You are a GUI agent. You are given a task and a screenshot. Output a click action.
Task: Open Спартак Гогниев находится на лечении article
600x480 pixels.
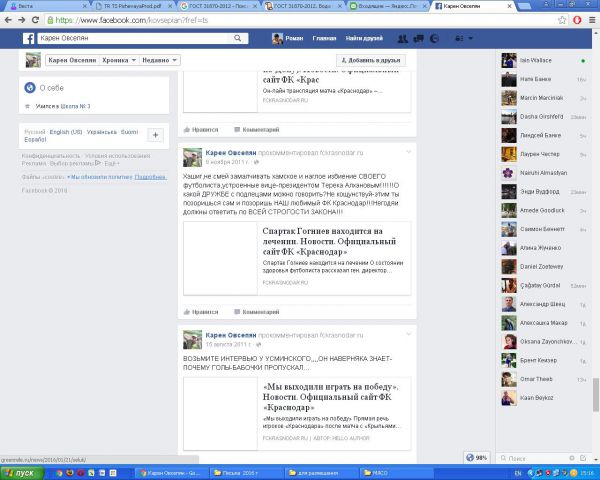point(329,242)
